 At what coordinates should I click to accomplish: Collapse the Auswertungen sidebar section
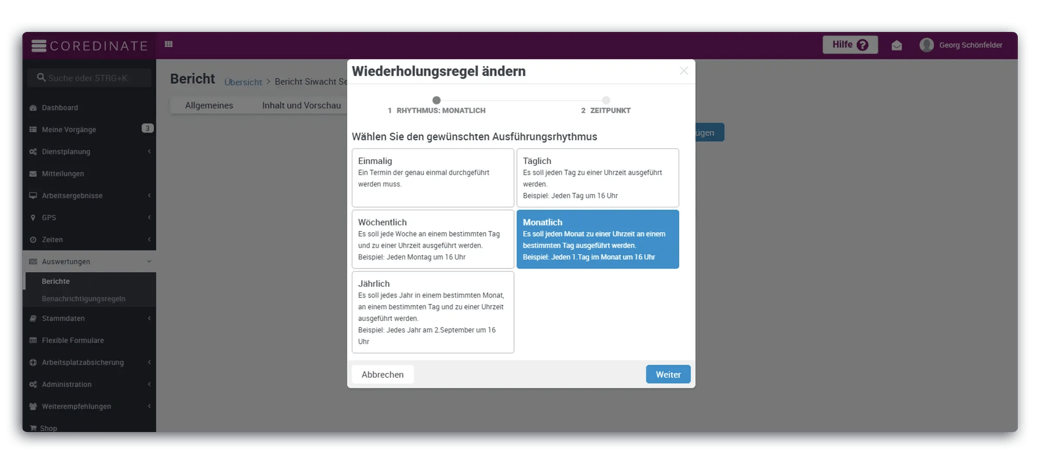[90, 262]
